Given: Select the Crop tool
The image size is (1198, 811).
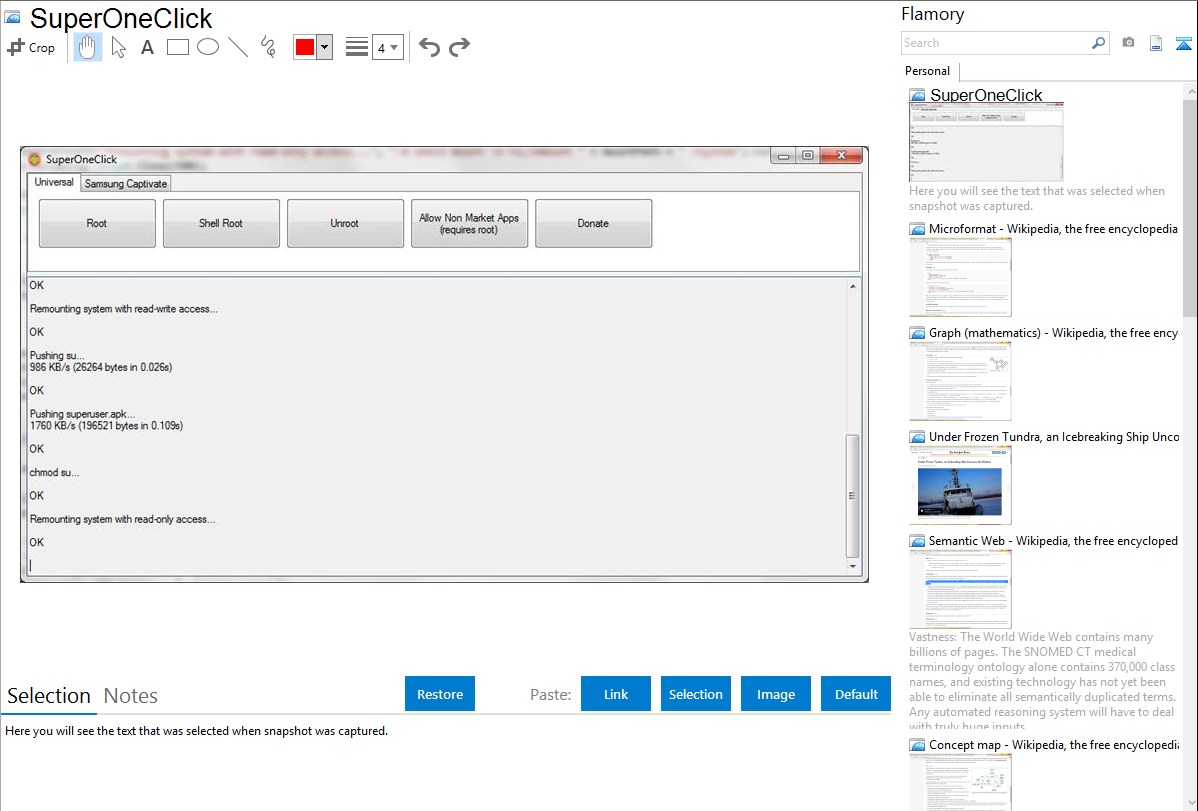Looking at the screenshot, I should coord(31,47).
